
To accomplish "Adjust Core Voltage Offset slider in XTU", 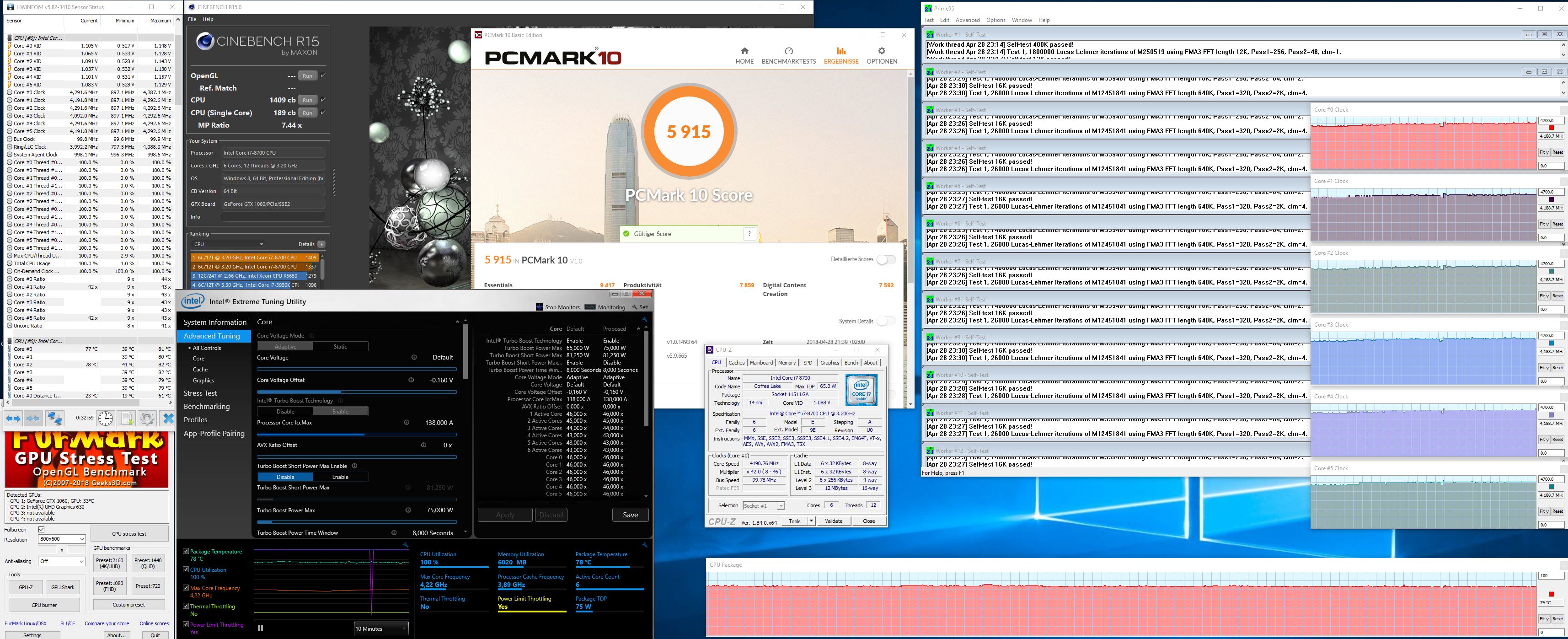I will click(357, 392).
